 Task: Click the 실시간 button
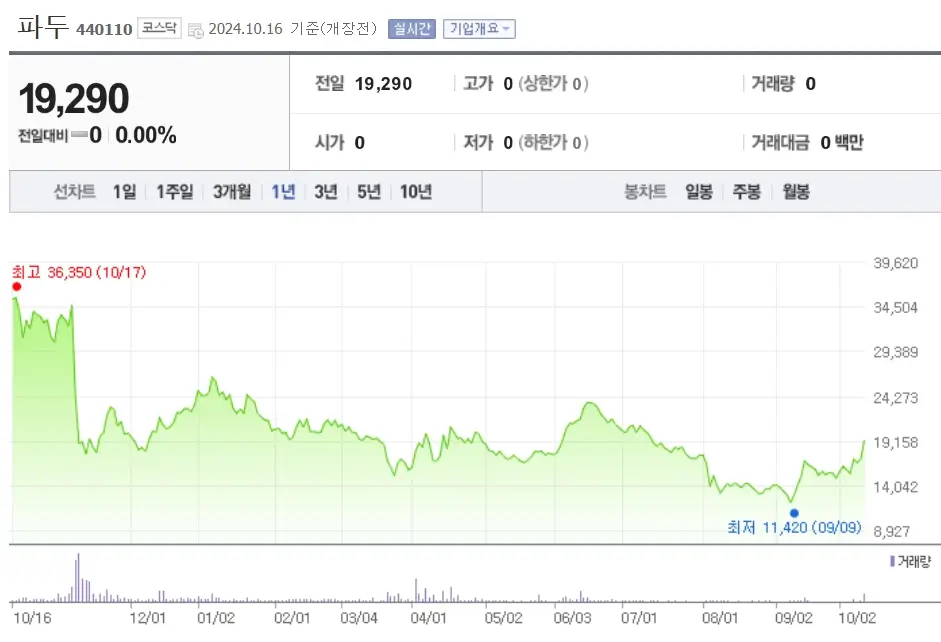[x=413, y=28]
